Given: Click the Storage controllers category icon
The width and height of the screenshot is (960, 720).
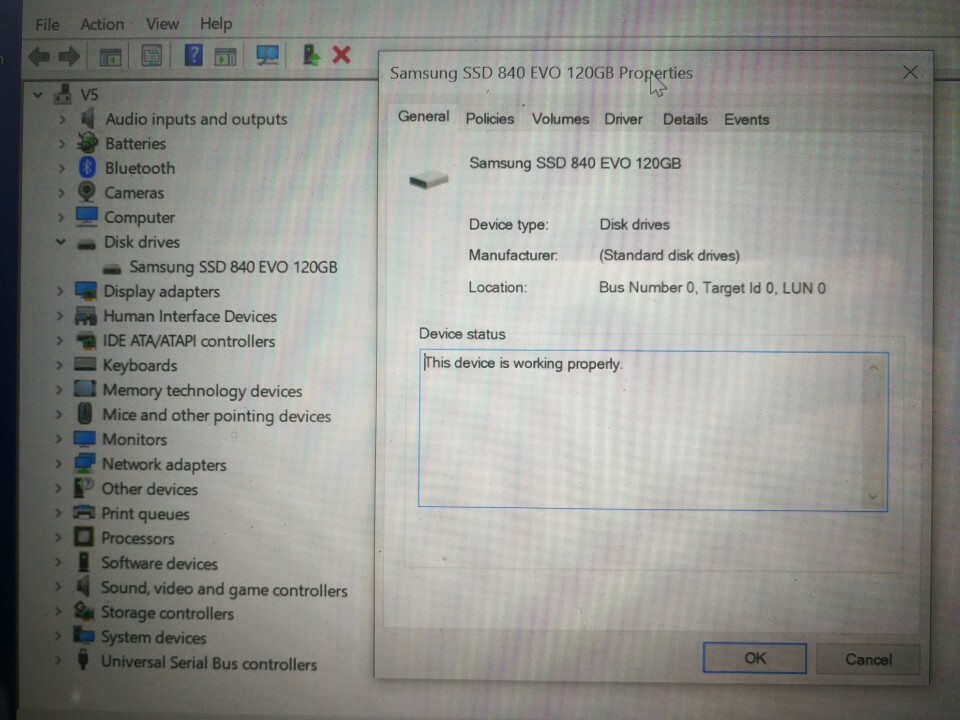Looking at the screenshot, I should 83,611.
